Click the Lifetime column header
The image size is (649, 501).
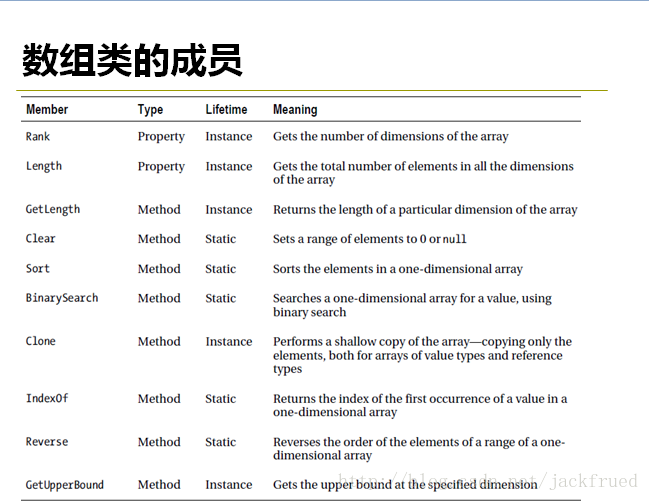[226, 109]
